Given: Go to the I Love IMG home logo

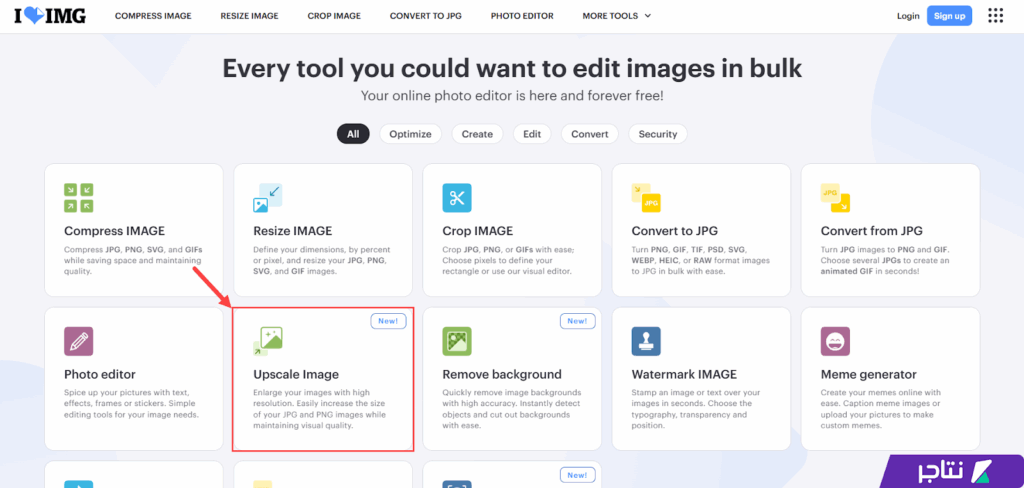Looking at the screenshot, I should click(x=48, y=16).
